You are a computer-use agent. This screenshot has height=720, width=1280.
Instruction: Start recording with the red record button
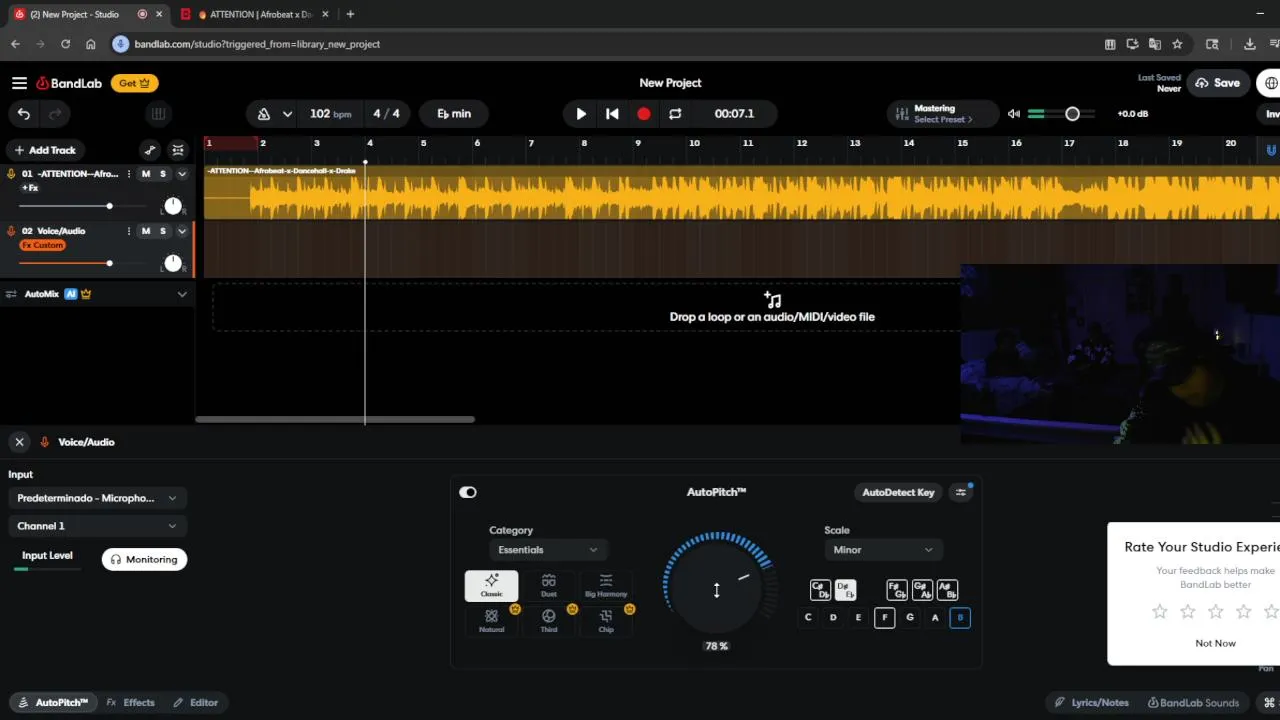[644, 114]
